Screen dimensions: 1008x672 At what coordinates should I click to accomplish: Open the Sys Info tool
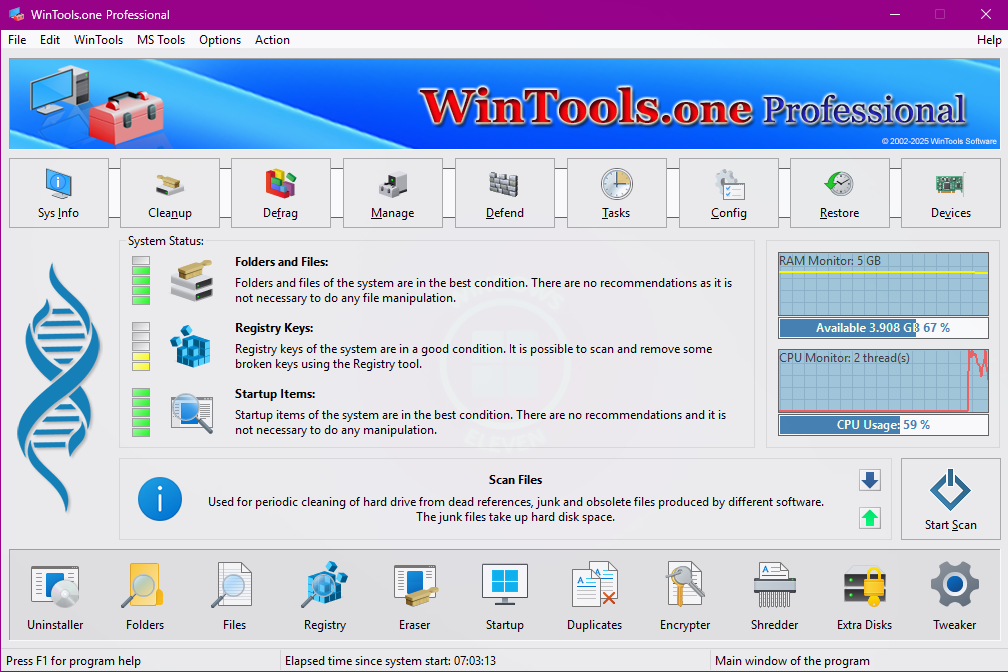(58, 193)
